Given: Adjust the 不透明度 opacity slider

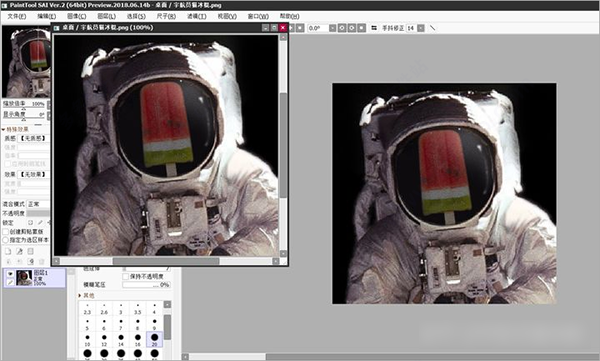Looking at the screenshot, I should 38,213.
